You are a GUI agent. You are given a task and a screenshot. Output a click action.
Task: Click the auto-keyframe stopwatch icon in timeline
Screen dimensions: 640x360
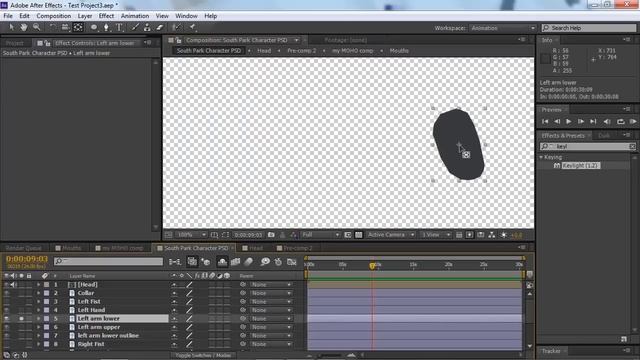coord(278,262)
